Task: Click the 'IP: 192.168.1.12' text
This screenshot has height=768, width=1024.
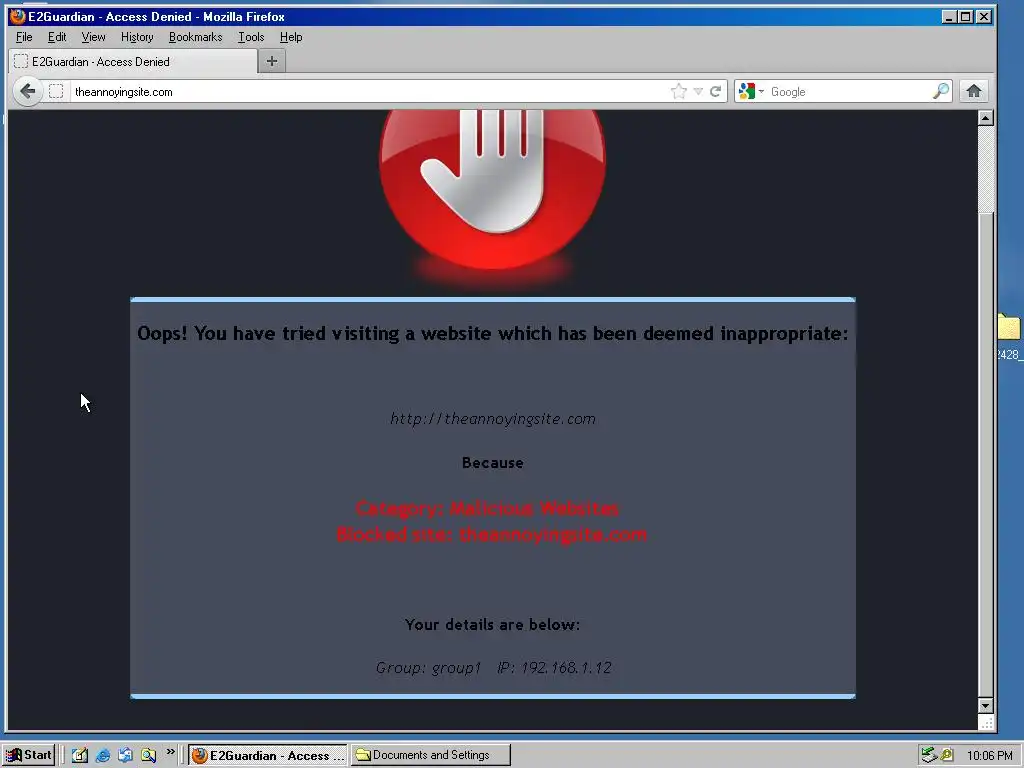Action: 554,667
